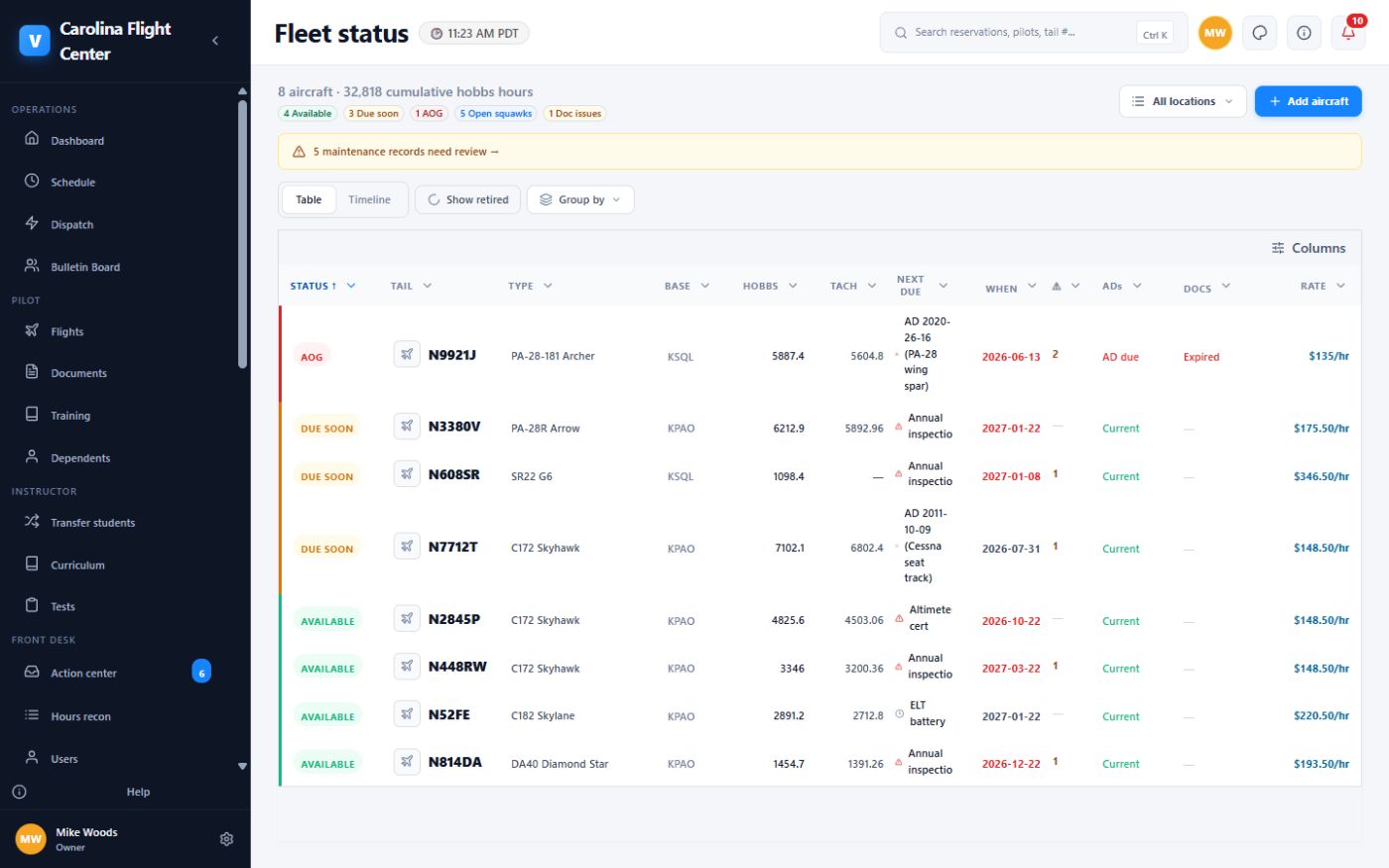Switch to the Table view
This screenshot has width=1389, height=868.
pyautogui.click(x=309, y=199)
